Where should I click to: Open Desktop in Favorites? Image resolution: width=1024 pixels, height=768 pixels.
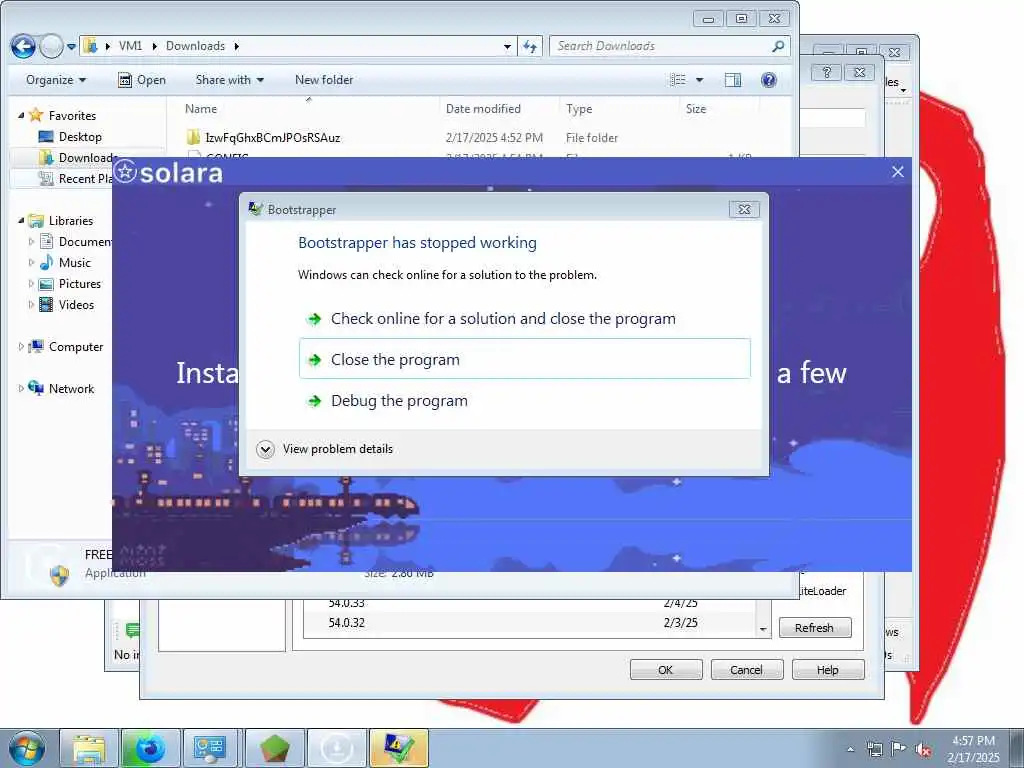pos(80,136)
